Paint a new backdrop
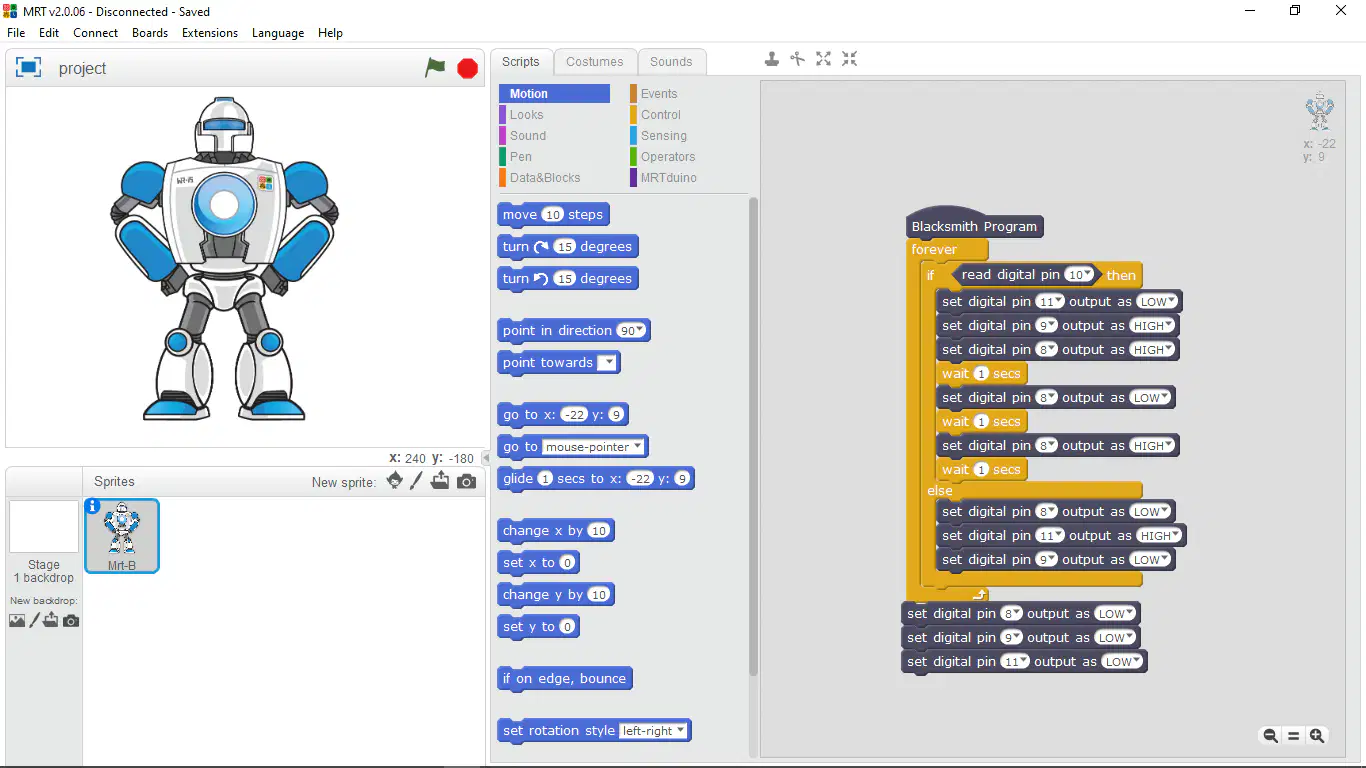This screenshot has height=768, width=1366. pyautogui.click(x=34, y=621)
